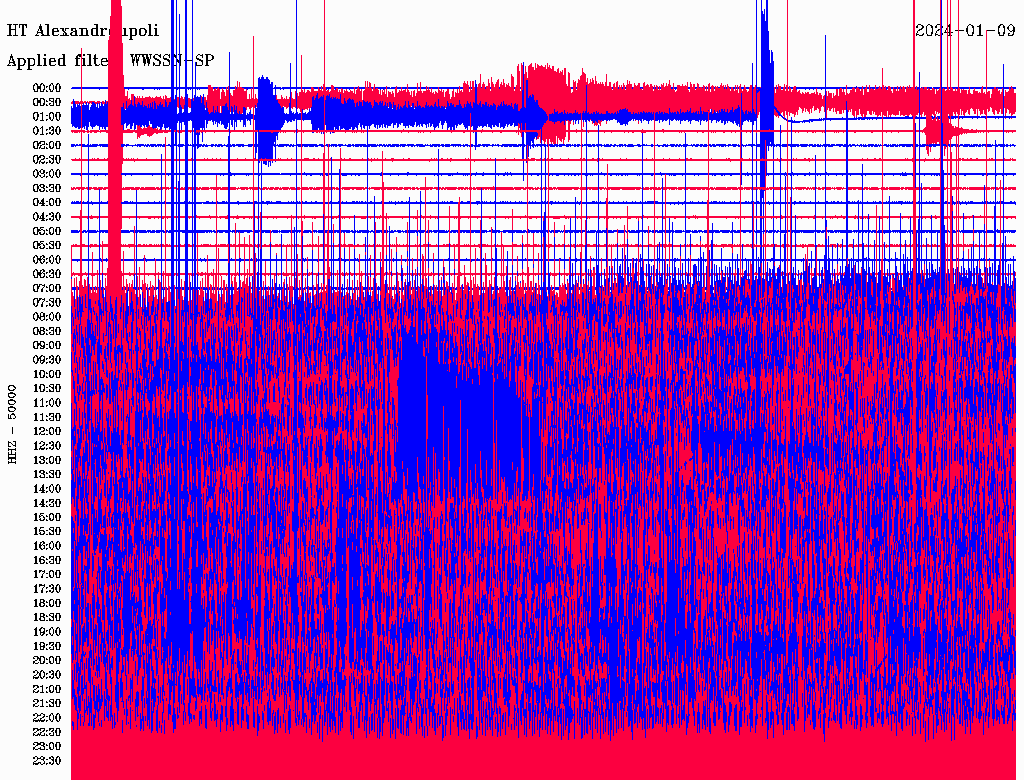Click the 05:30 time label
The height and width of the screenshot is (780, 1024).
point(47,246)
